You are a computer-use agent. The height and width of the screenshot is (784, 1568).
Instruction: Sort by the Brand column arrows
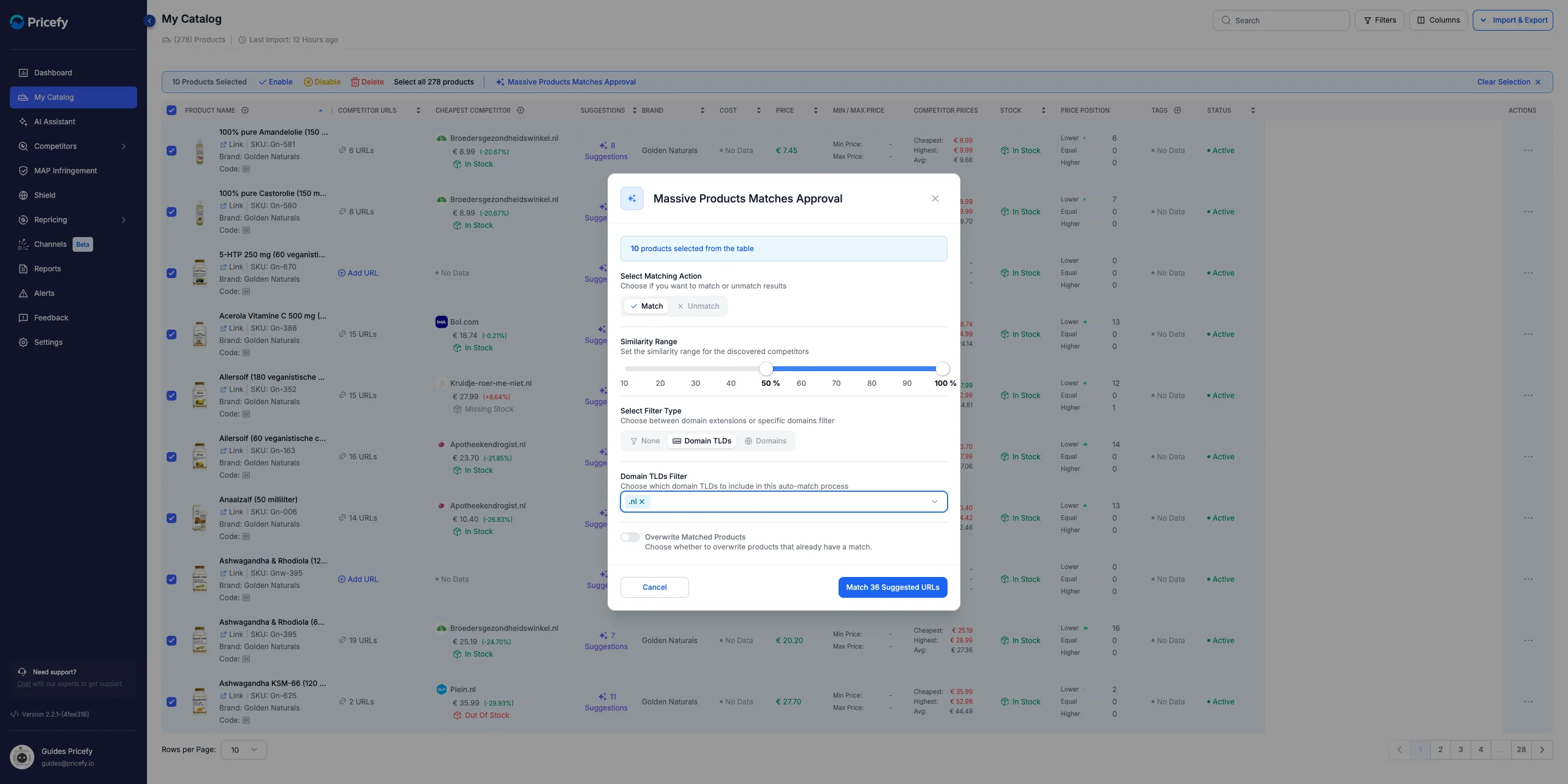tap(703, 110)
